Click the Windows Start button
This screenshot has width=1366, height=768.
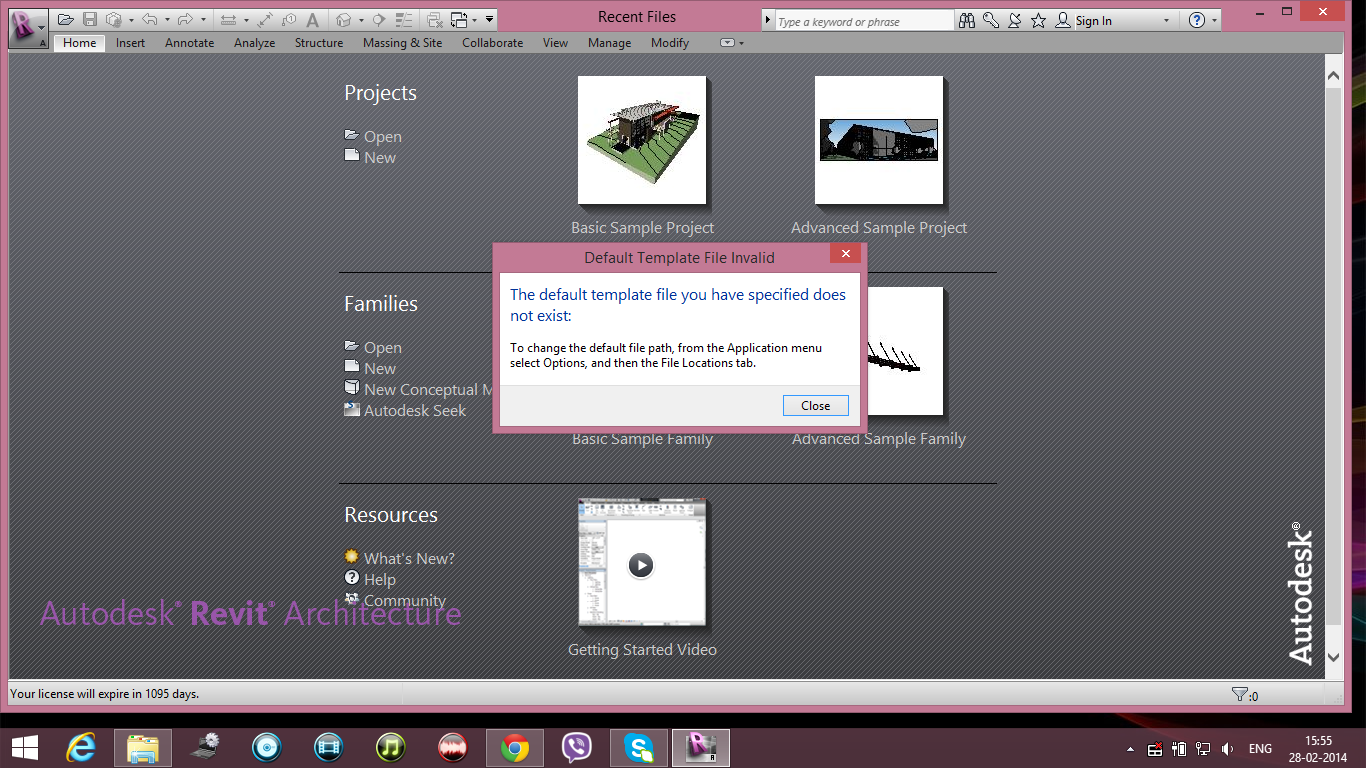coord(25,747)
